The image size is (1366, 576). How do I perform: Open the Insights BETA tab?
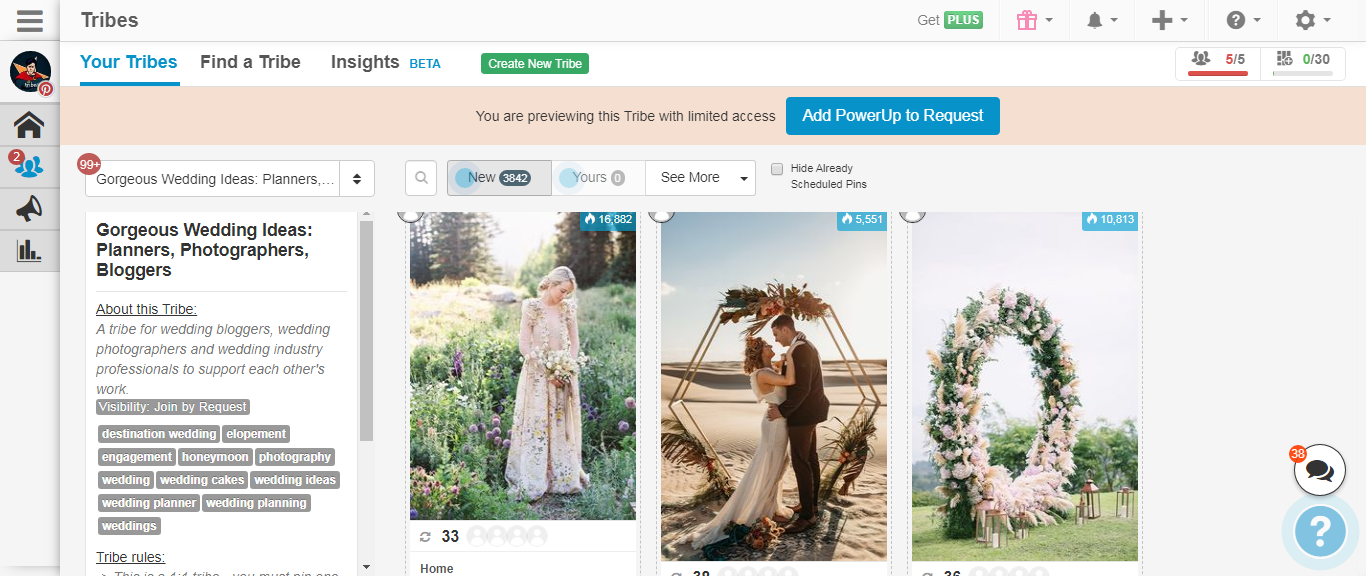[x=385, y=62]
